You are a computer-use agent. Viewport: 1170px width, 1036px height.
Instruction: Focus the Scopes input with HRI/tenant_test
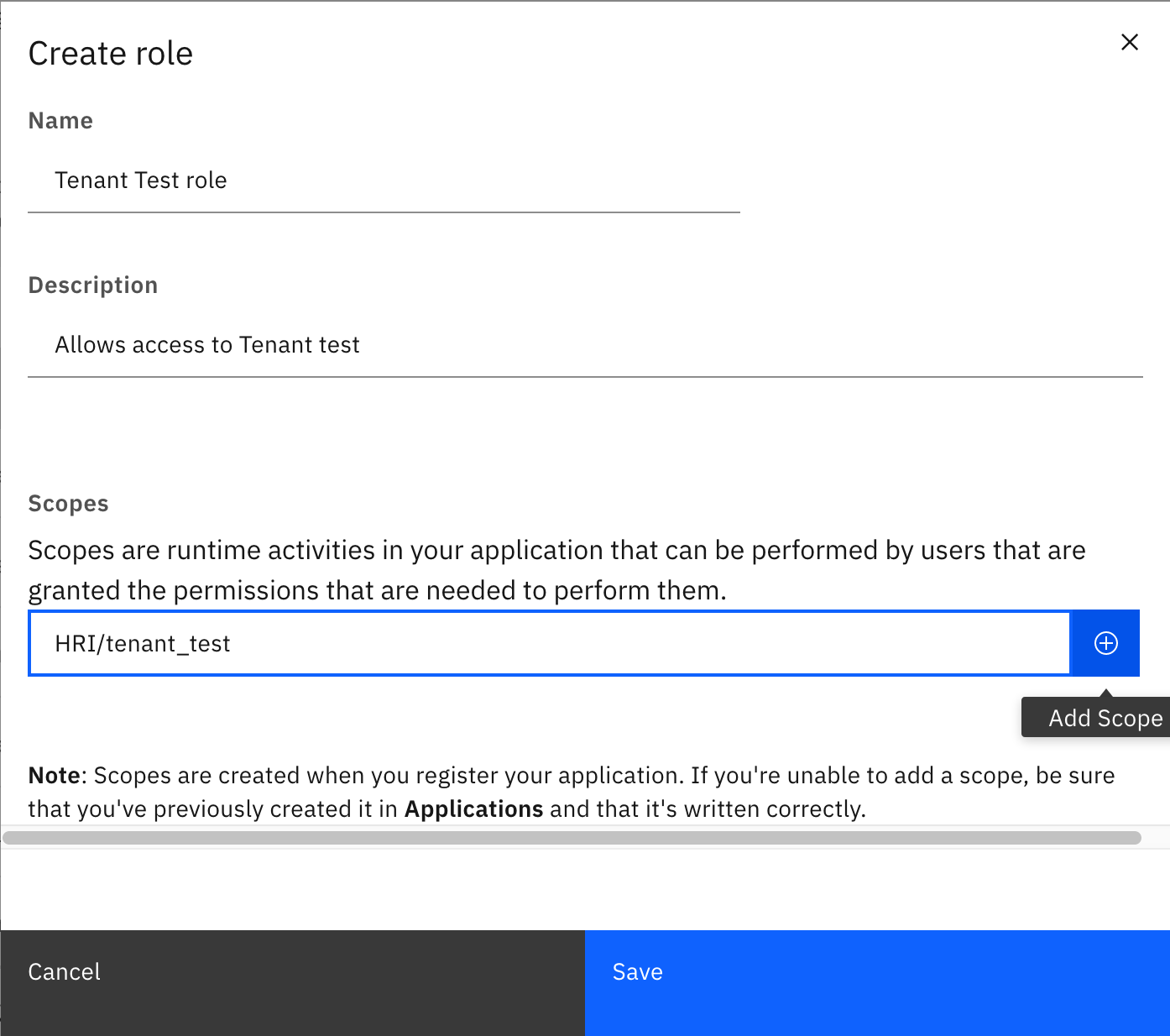[x=550, y=643]
